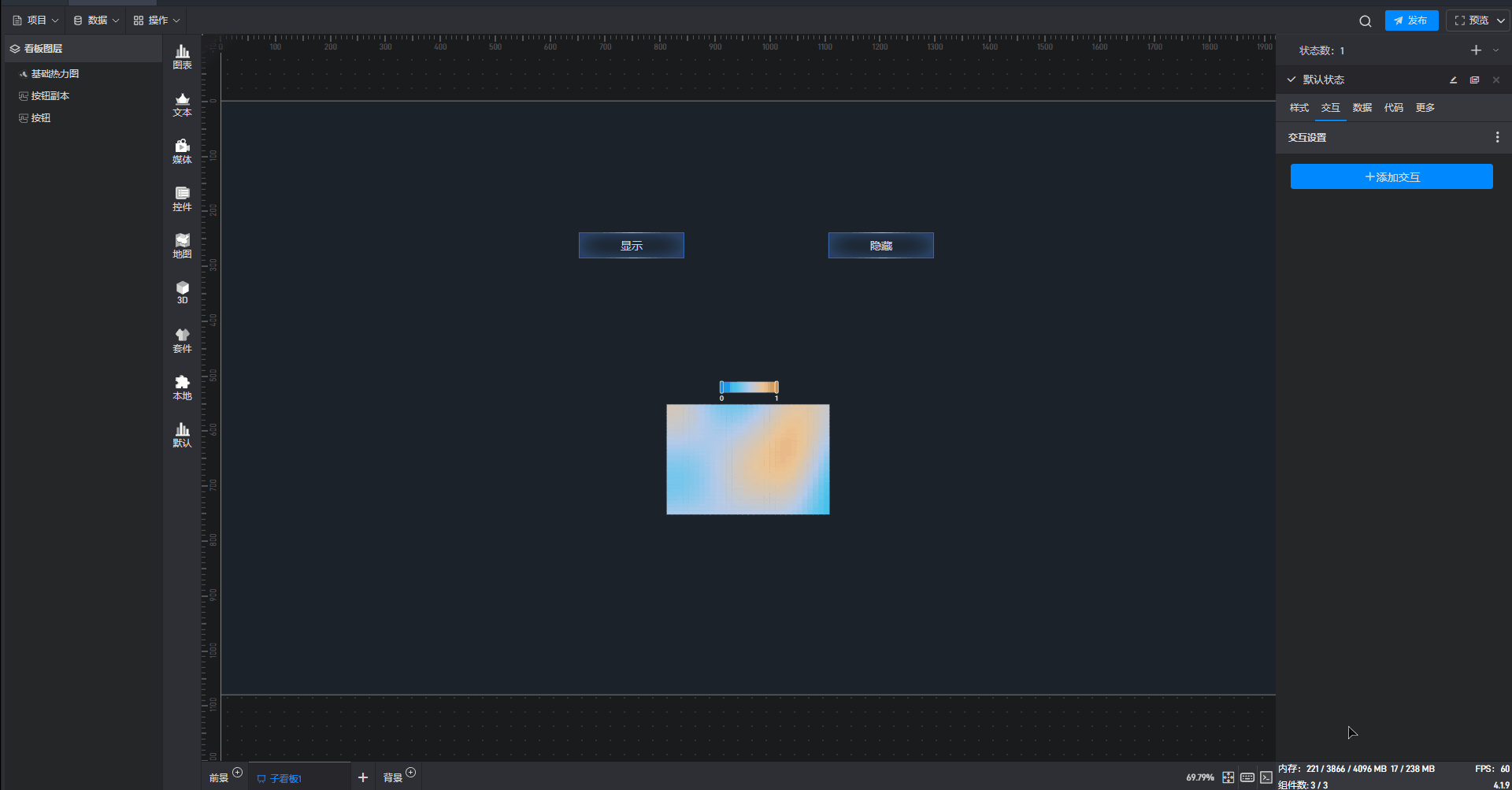This screenshot has height=790, width=1512.
Task: Click the heatmap color legend slider
Action: 748,387
